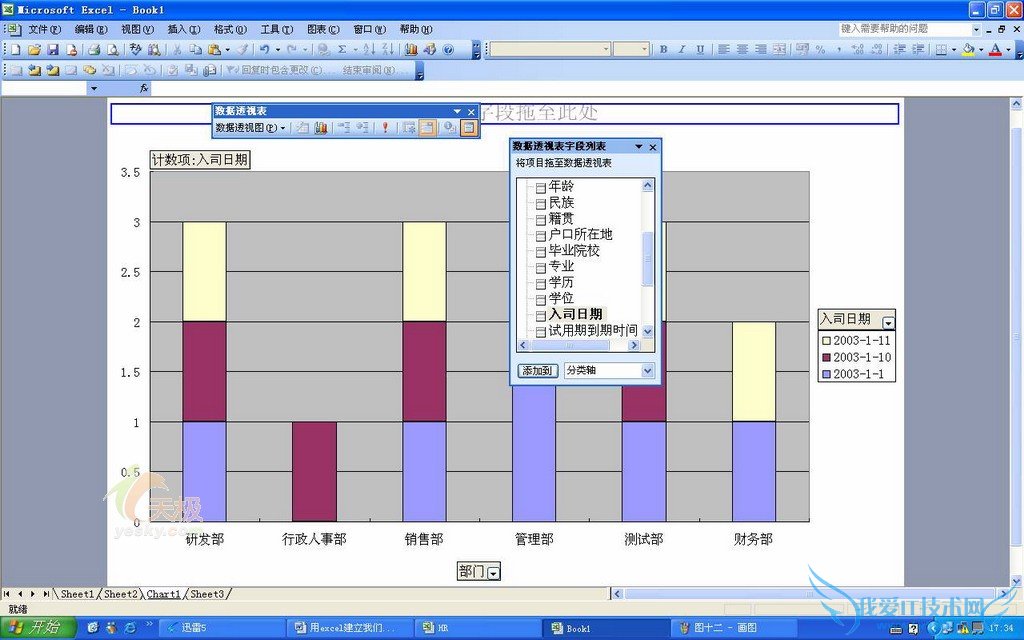1024x640 pixels.
Task: Toggle the field list display in the PivotTable toolbar
Action: [468, 128]
